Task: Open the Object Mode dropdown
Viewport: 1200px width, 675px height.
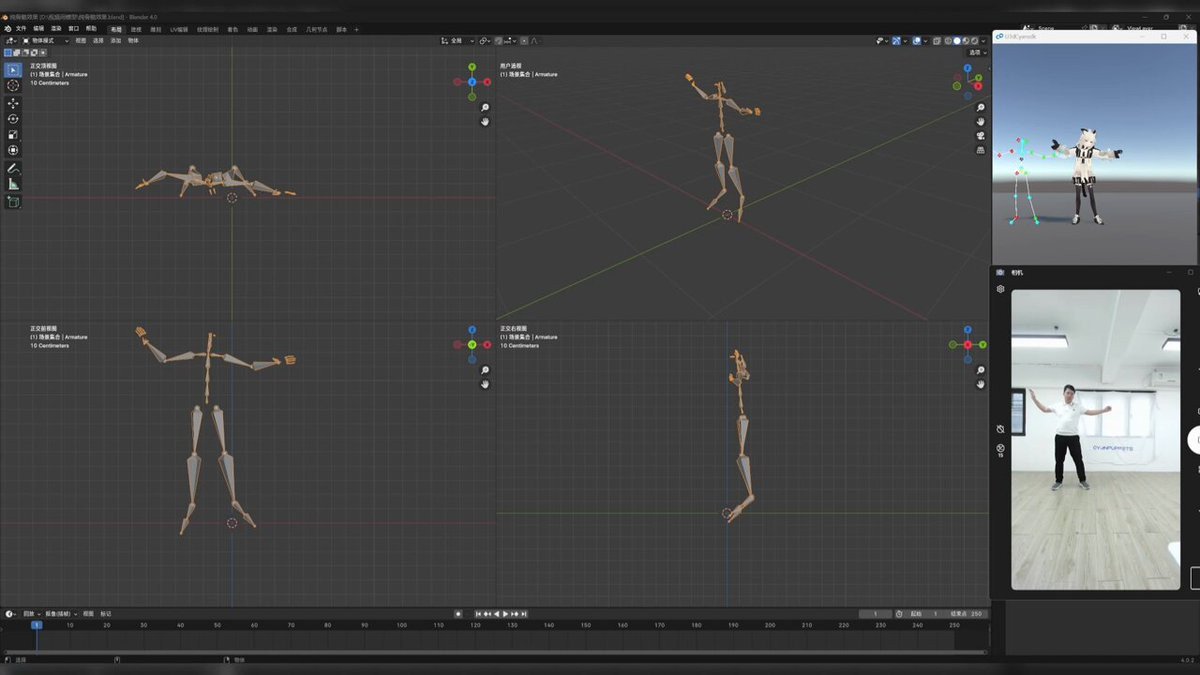Action: point(46,41)
